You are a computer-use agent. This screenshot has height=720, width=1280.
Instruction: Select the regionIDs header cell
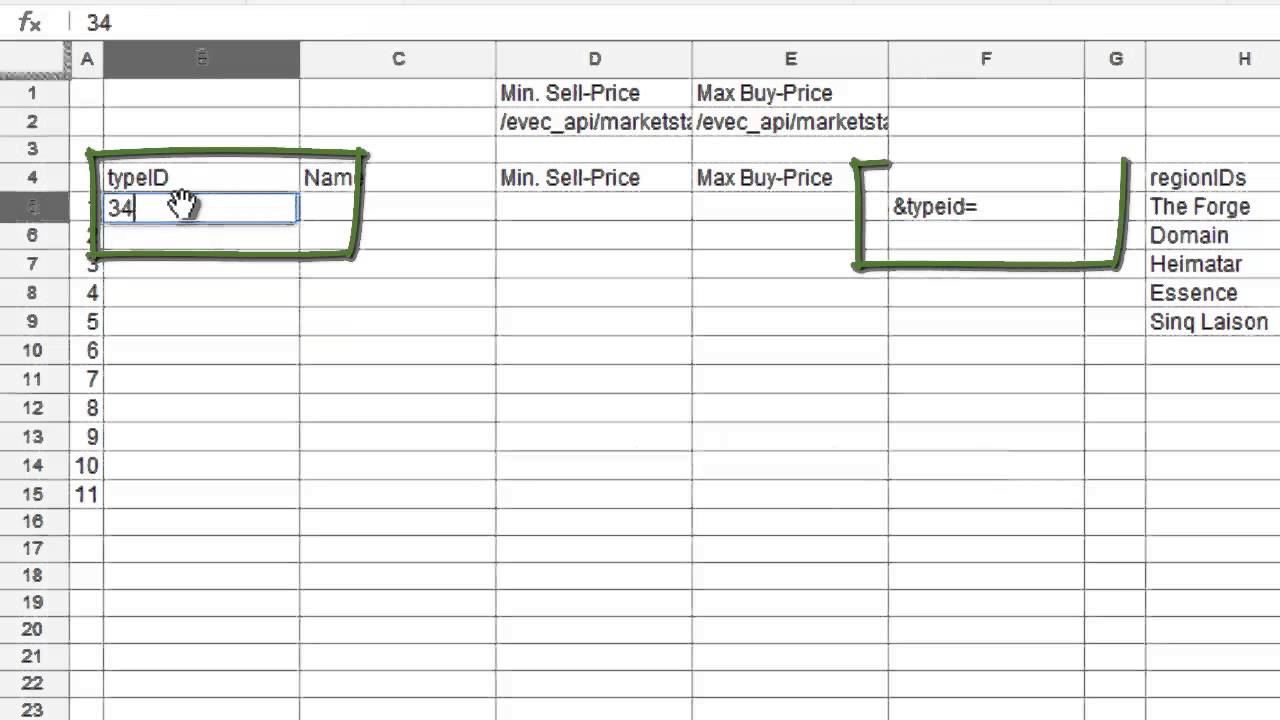coord(1212,178)
